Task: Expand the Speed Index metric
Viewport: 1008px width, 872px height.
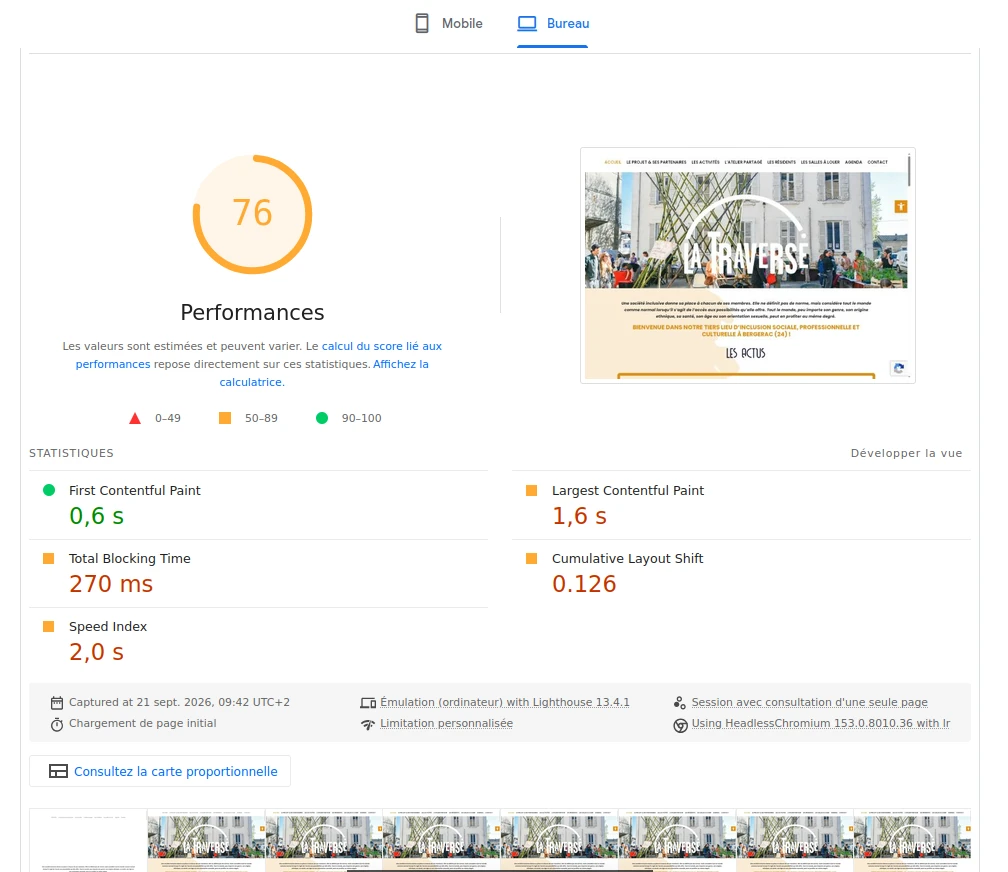Action: coord(258,641)
